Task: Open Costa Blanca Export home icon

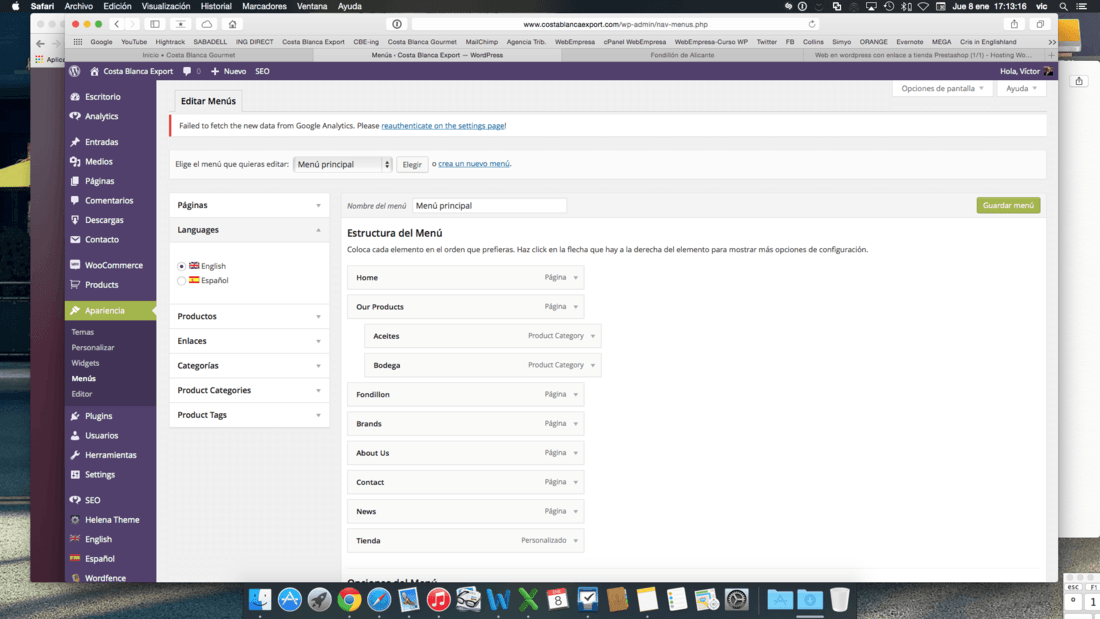Action: coord(95,71)
